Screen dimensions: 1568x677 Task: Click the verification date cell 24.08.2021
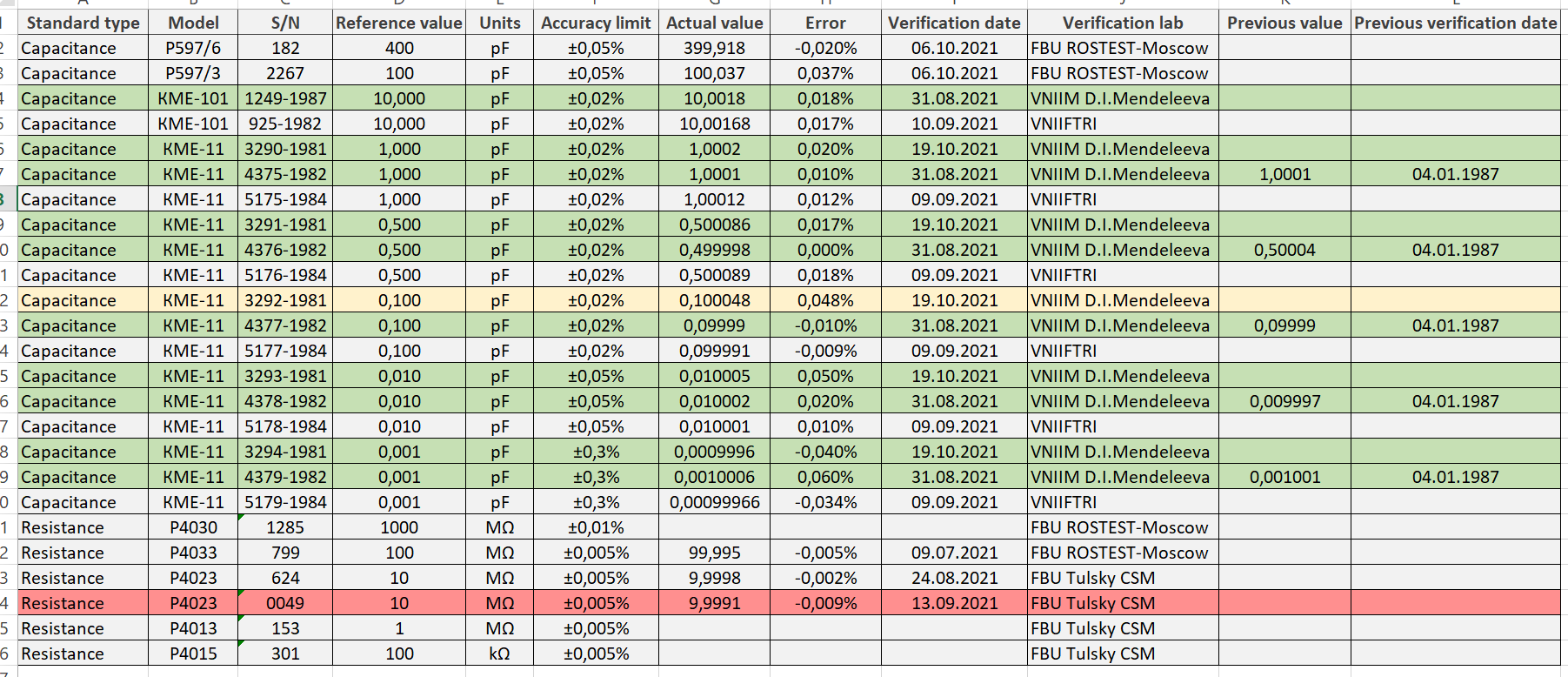pos(954,578)
